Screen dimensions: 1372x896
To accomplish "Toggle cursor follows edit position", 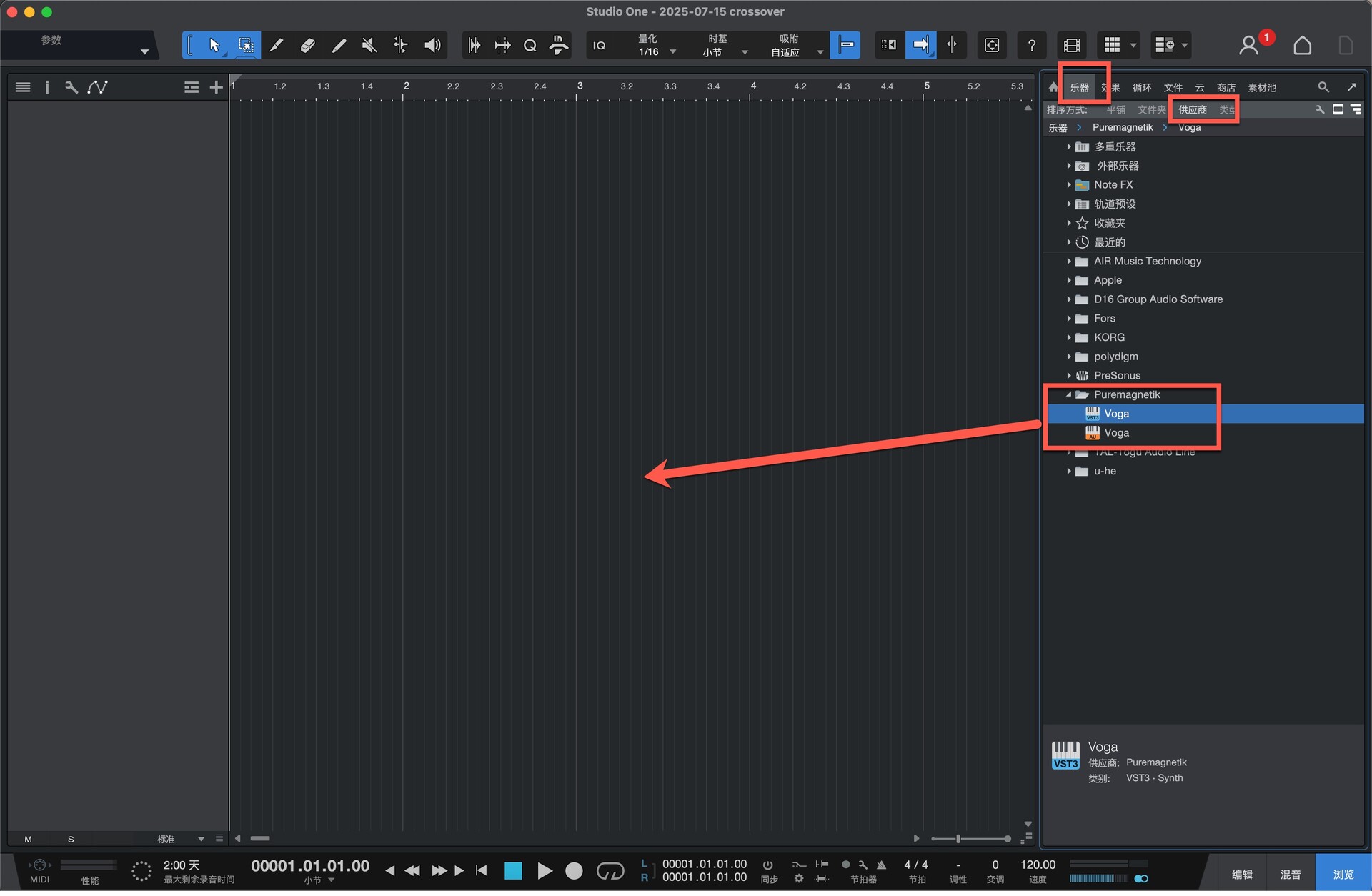I will click(x=952, y=46).
